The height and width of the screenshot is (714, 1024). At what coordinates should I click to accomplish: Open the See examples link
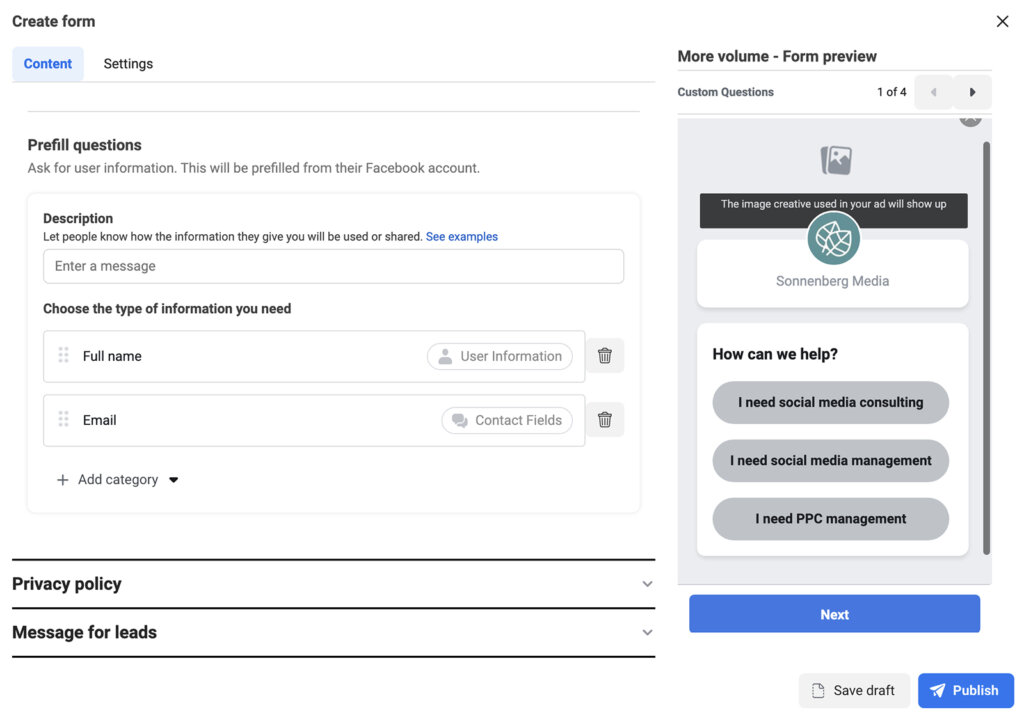(x=461, y=237)
